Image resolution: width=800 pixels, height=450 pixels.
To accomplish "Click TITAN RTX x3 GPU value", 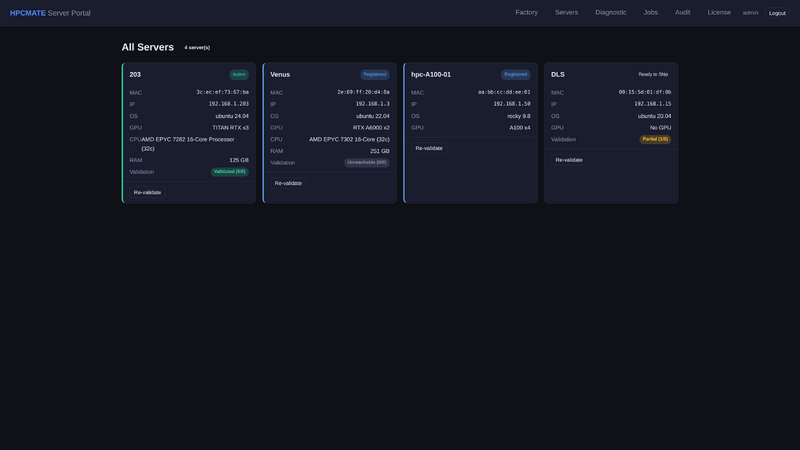I will coord(231,128).
